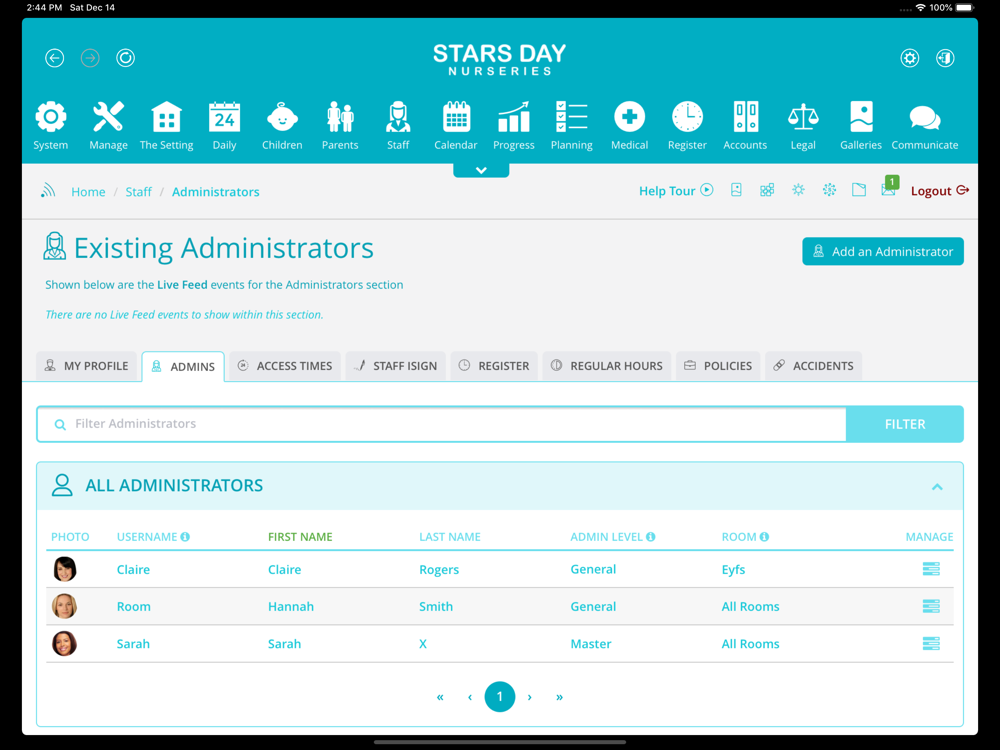The width and height of the screenshot is (1000, 750).
Task: Click the exit door icon at top right
Action: pyautogui.click(x=945, y=58)
